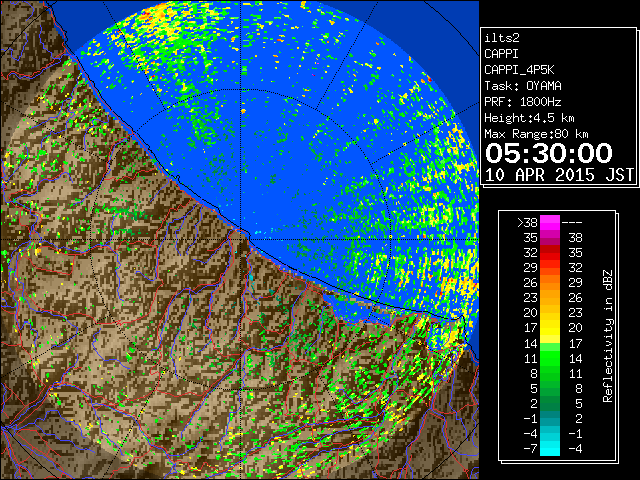The width and height of the screenshot is (640, 480).
Task: Click the 'Max Range:80 km' line
Action: pyautogui.click(x=536, y=134)
